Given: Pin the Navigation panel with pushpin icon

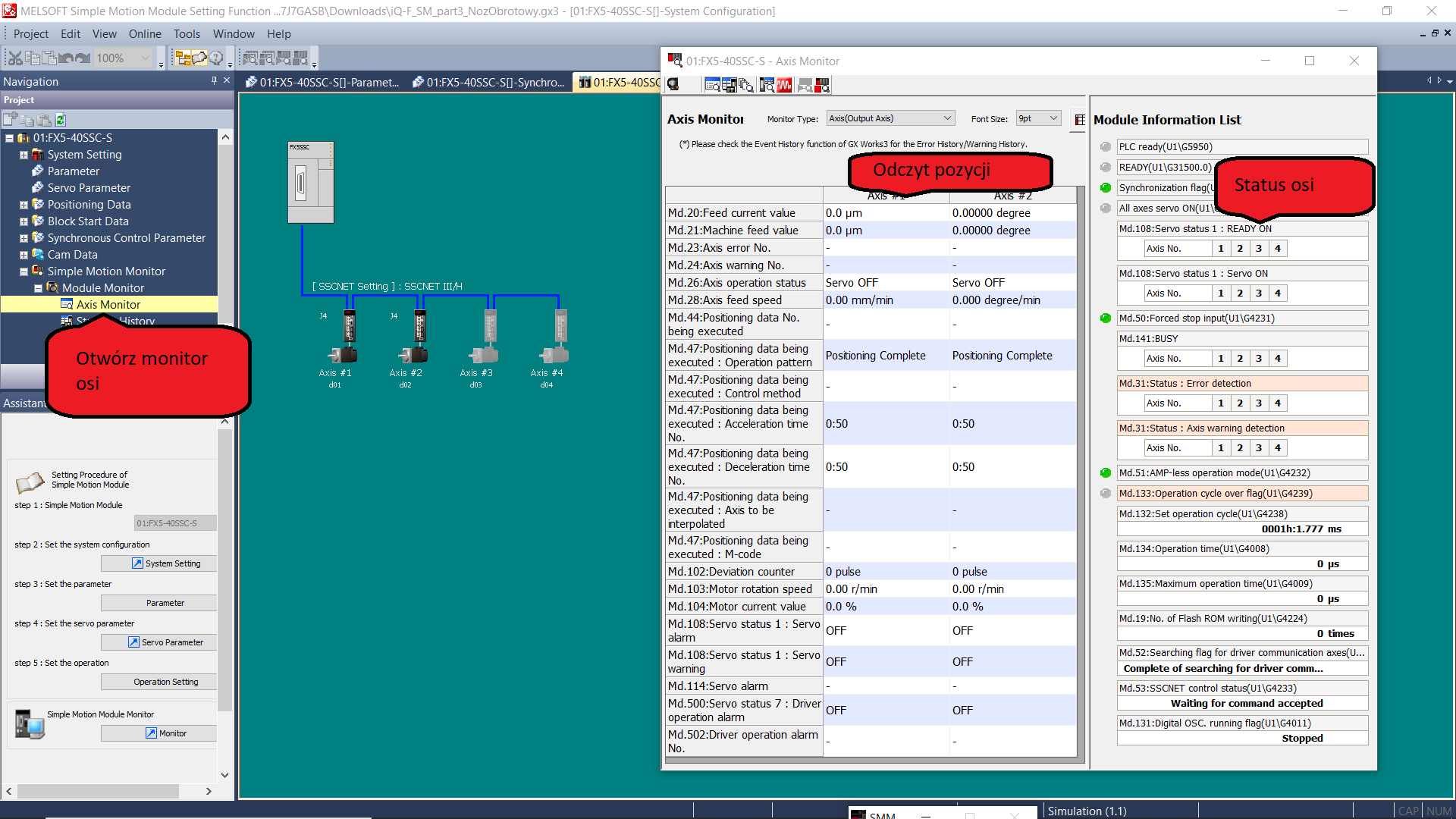Looking at the screenshot, I should pyautogui.click(x=214, y=80).
